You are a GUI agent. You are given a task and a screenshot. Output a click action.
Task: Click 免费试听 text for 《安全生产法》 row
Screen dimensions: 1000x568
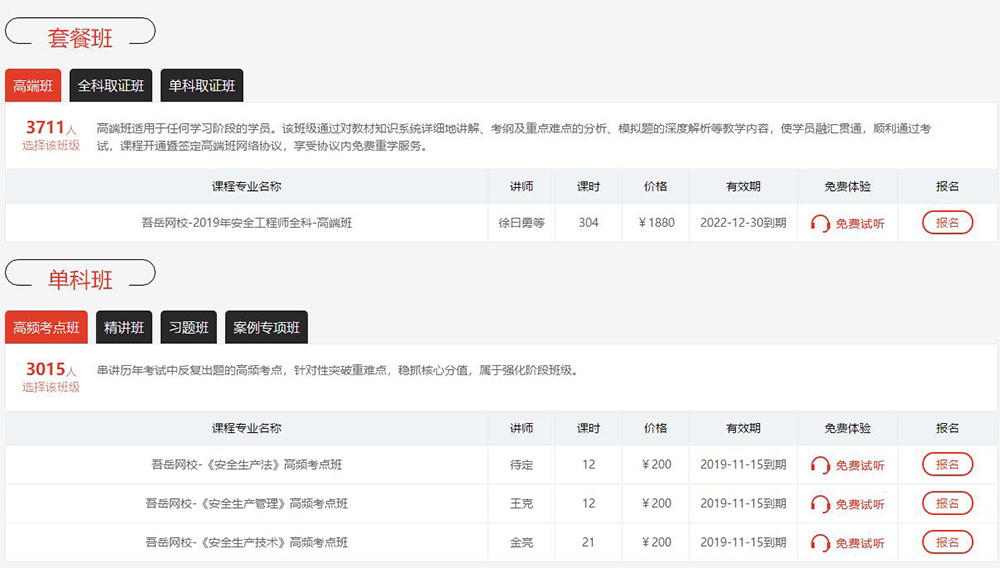(x=860, y=465)
